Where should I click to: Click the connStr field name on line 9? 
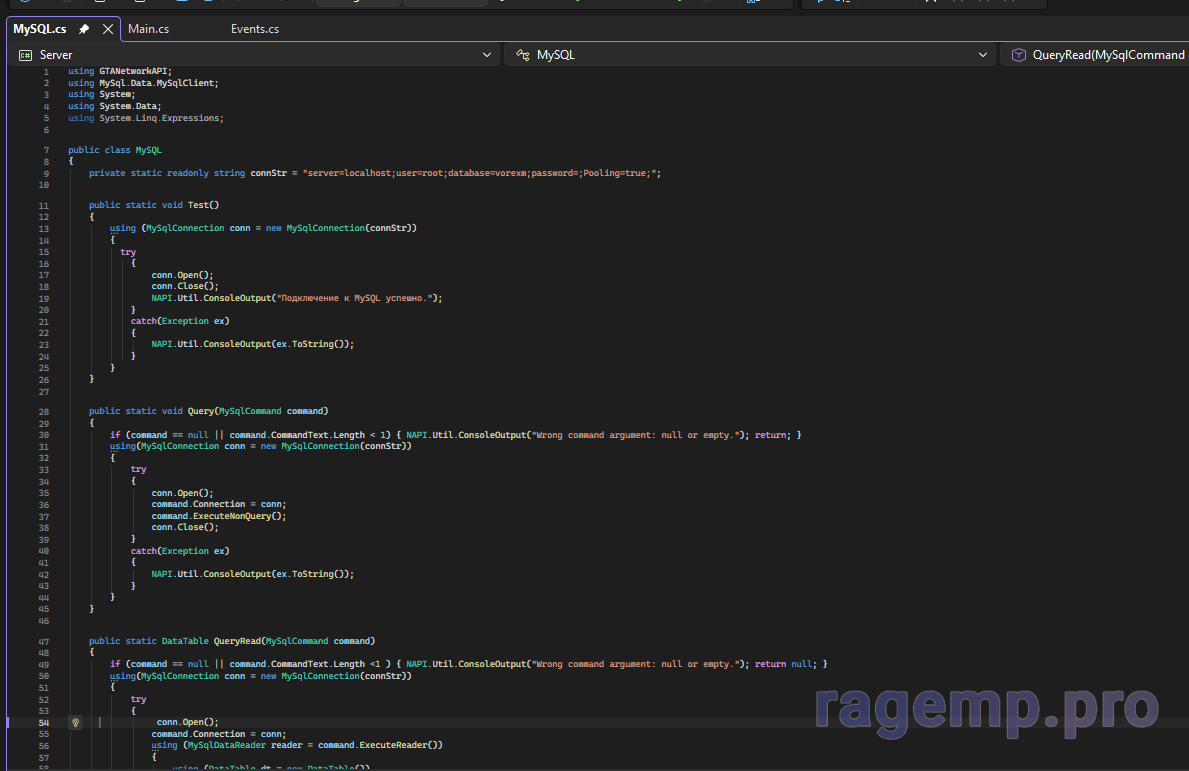pos(268,174)
